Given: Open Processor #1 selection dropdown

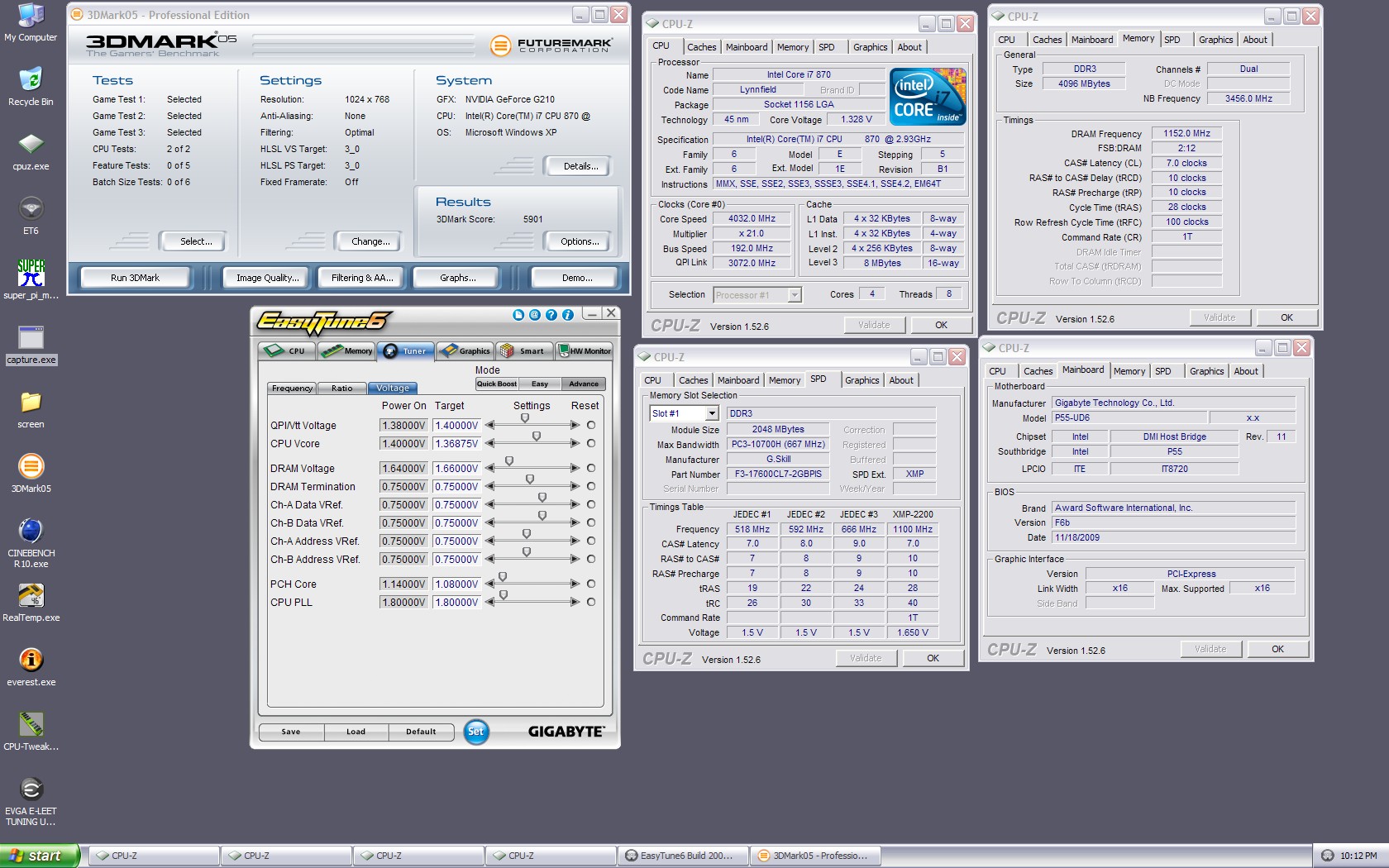Looking at the screenshot, I should pos(795,295).
